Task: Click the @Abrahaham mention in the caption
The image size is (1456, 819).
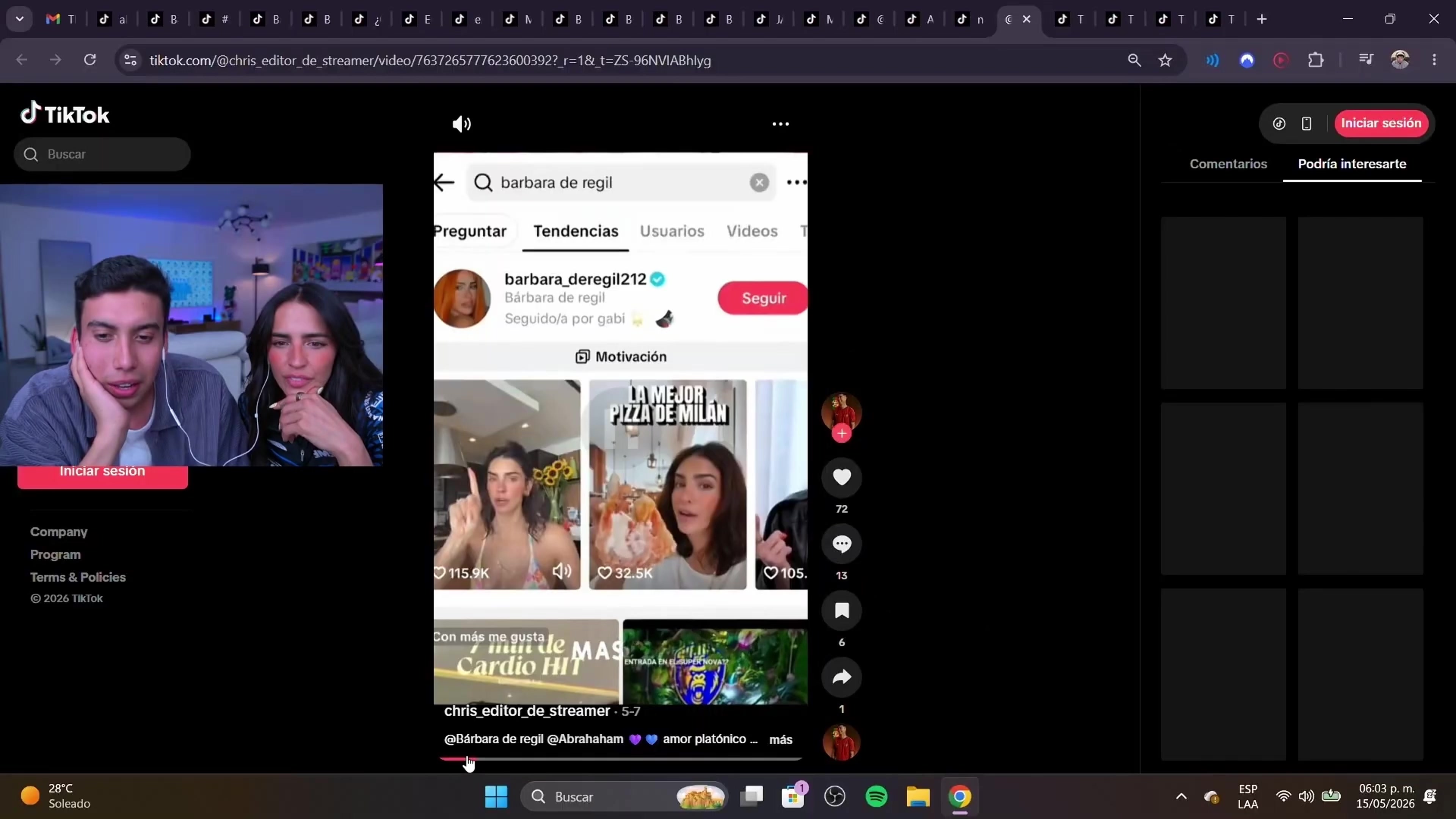Action: pos(585,739)
